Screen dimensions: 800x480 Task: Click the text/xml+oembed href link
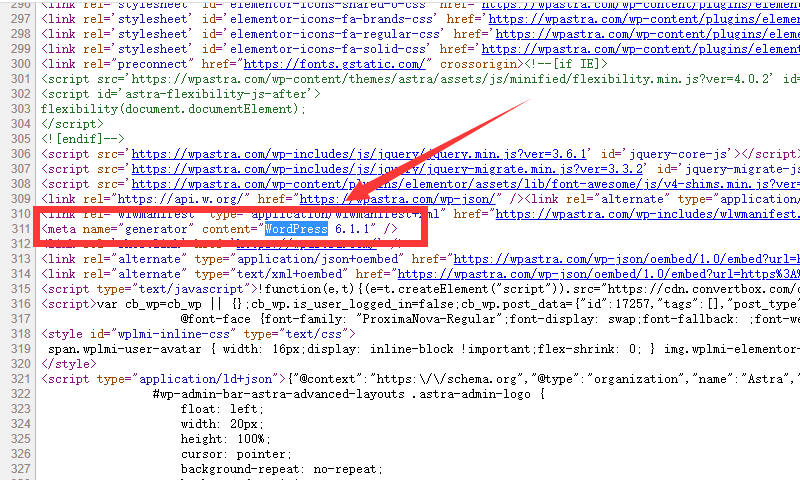click(x=618, y=273)
